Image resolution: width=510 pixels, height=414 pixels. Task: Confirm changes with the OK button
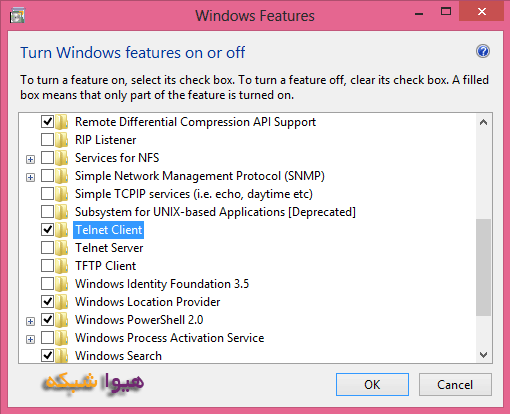pyautogui.click(x=372, y=384)
